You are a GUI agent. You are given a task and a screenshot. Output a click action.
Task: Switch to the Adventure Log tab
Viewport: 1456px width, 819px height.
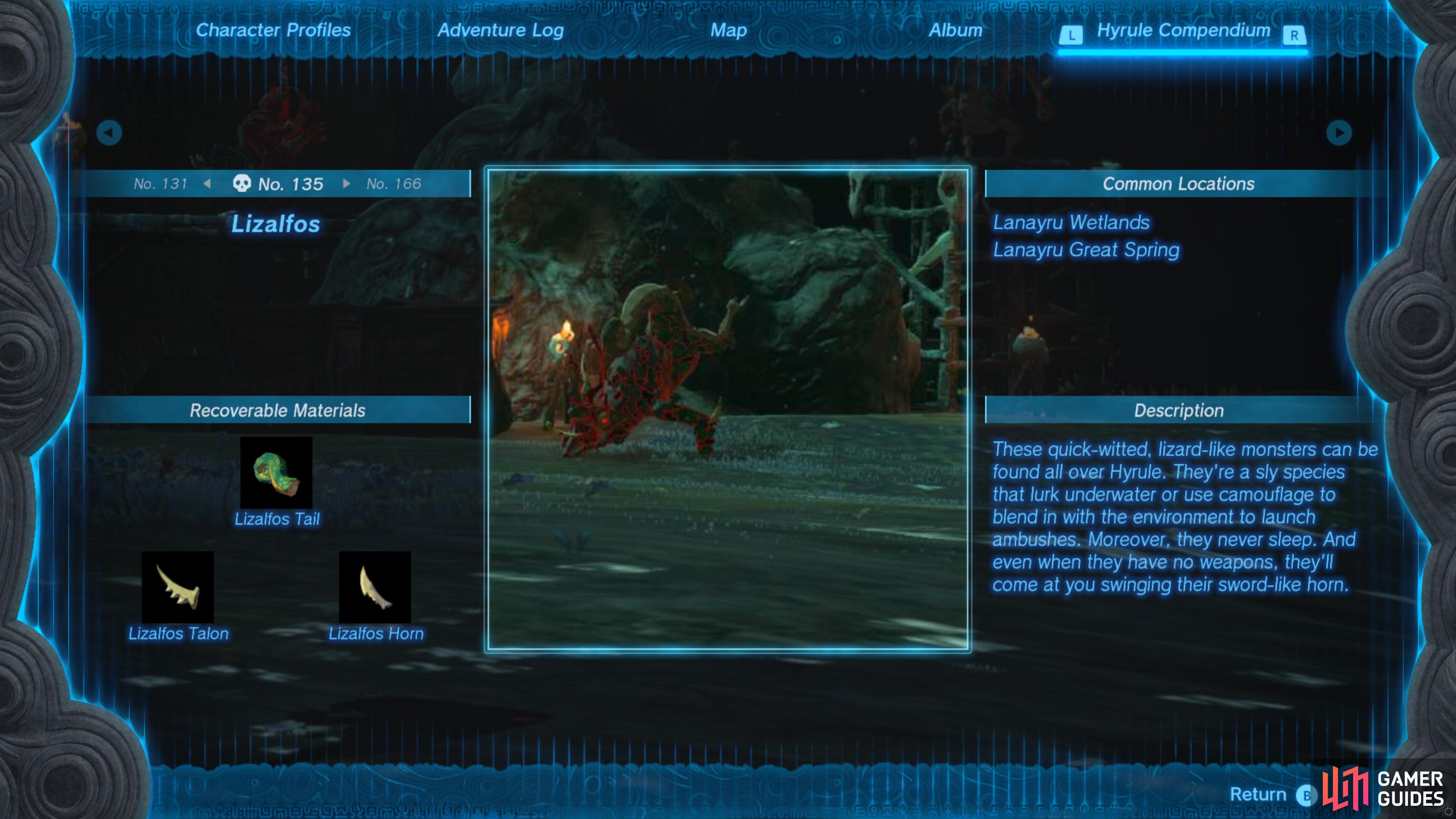(500, 30)
